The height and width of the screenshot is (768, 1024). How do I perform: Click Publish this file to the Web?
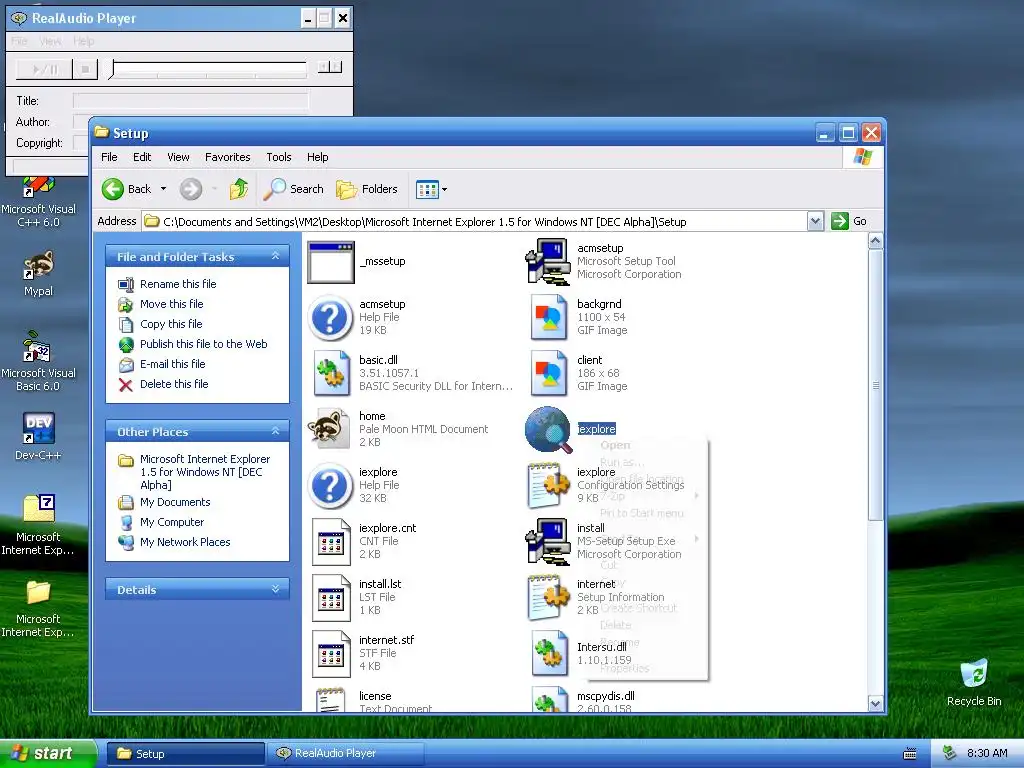click(x=204, y=344)
